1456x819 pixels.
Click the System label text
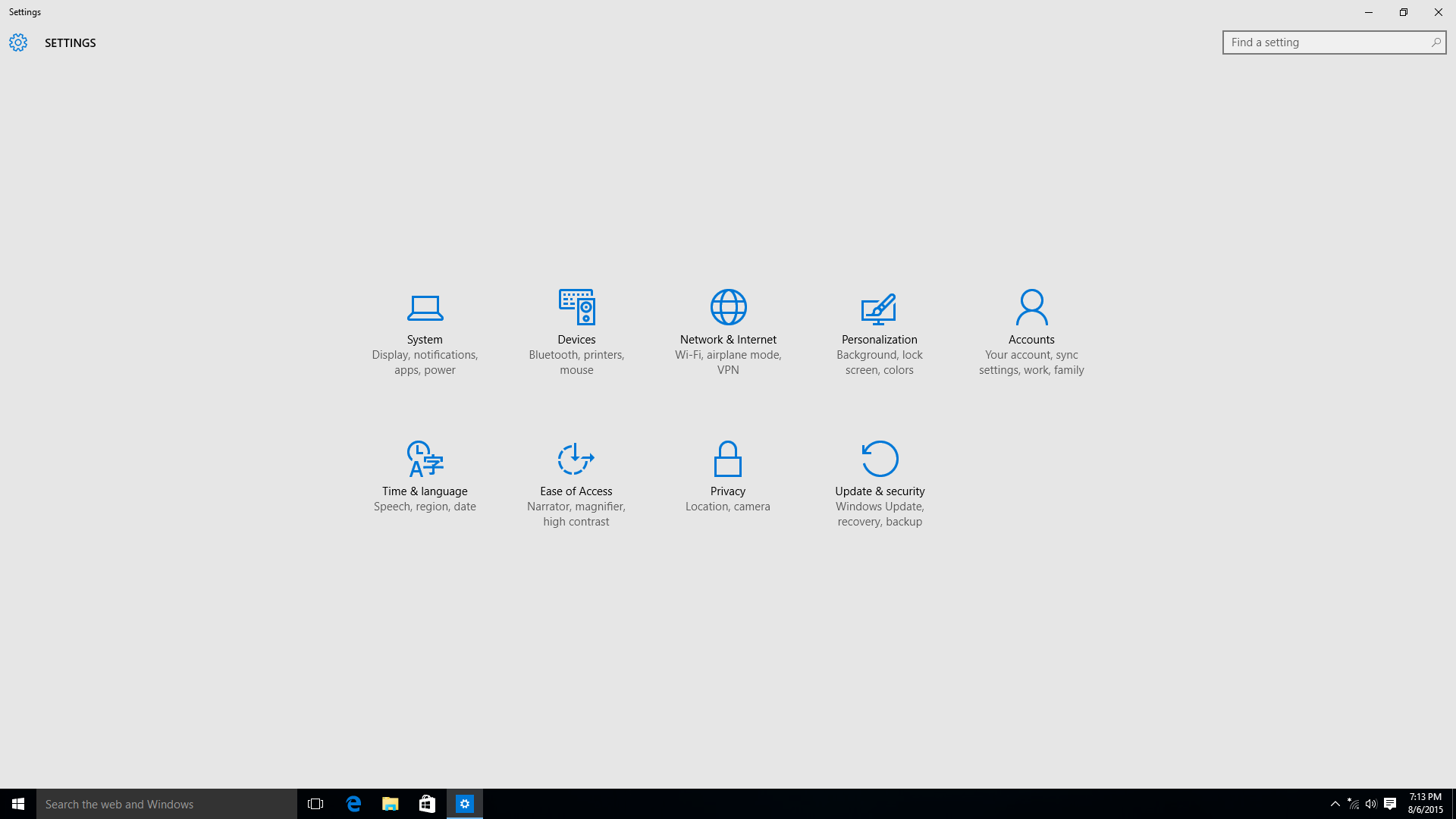pos(425,340)
